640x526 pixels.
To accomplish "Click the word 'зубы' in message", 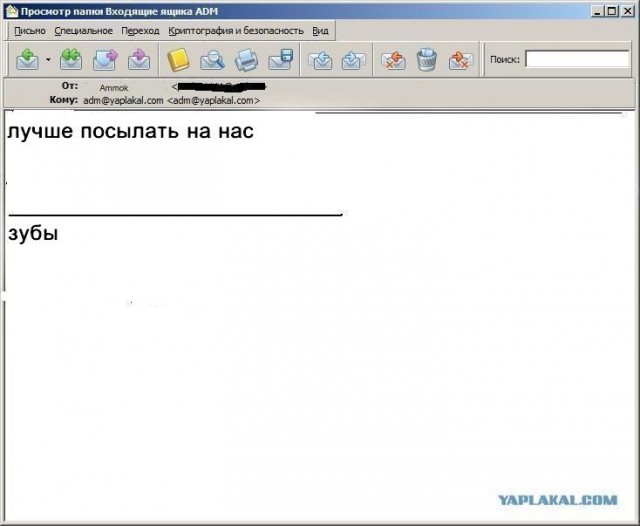I will (33, 233).
